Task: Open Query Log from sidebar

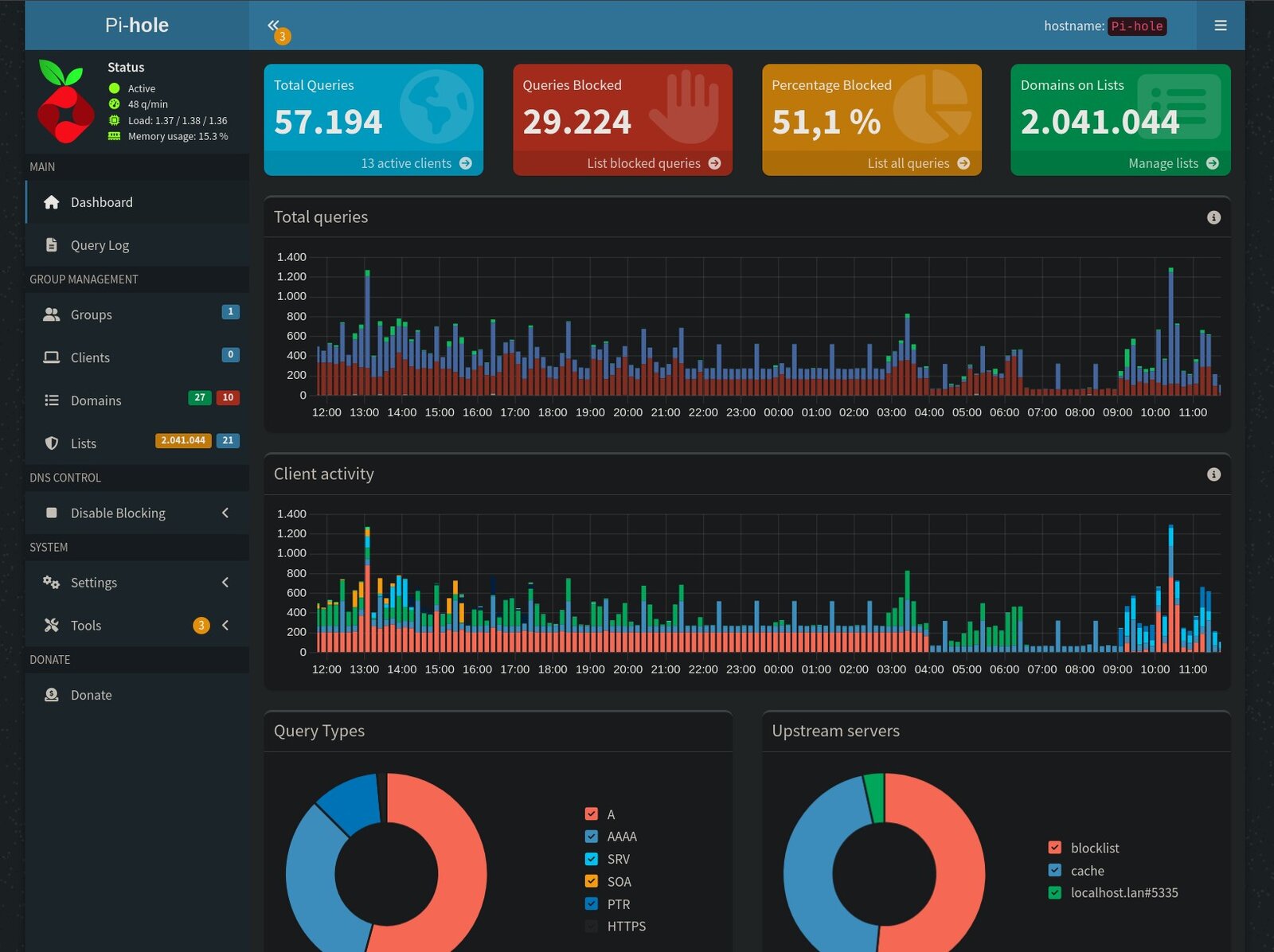Action: (100, 245)
